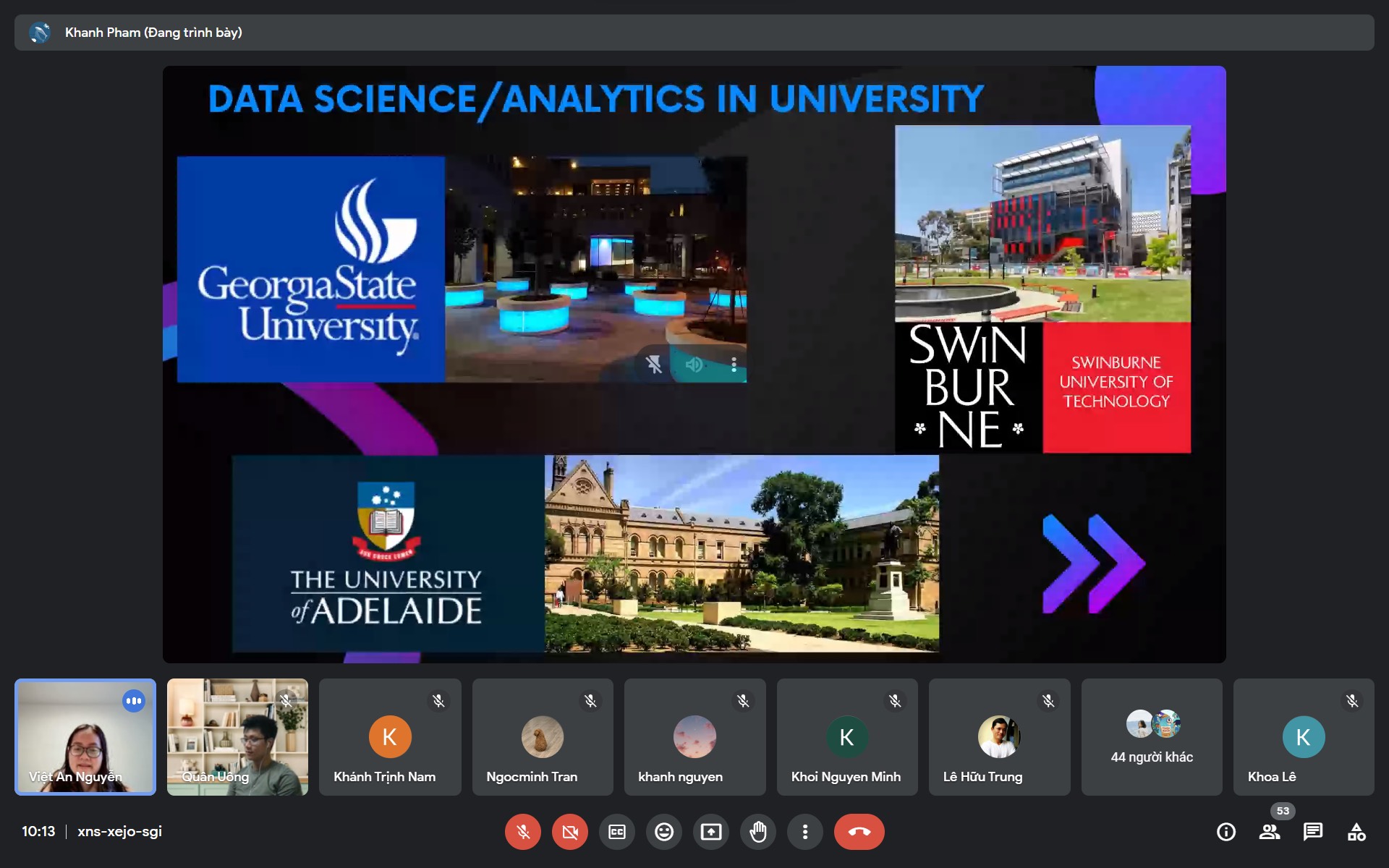Click the 'Khoi Nguyen Minh' name label
The height and width of the screenshot is (868, 1389).
pyautogui.click(x=846, y=777)
